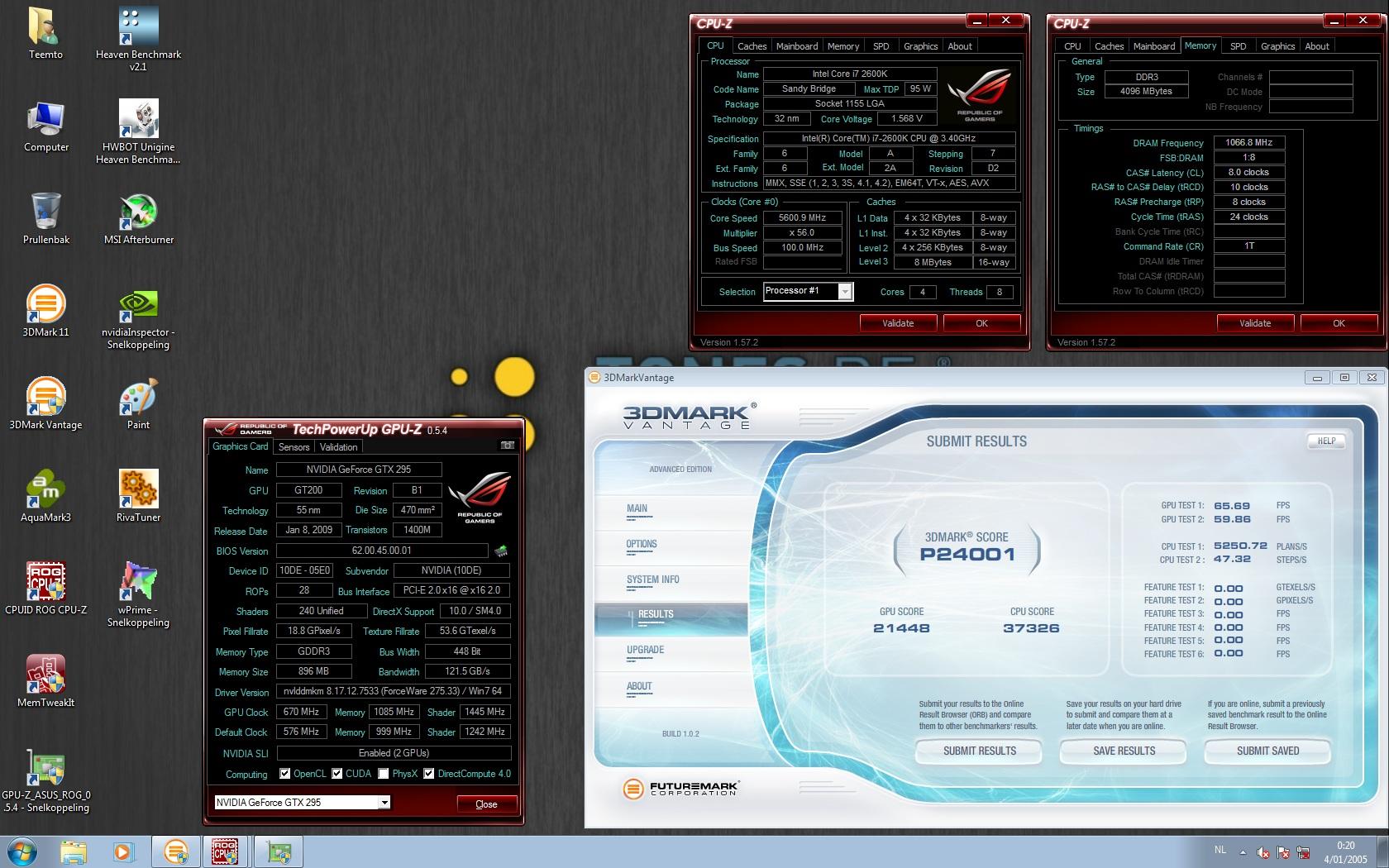This screenshot has width=1389, height=868.
Task: Click Validate in left CPU-Z window
Action: click(898, 323)
